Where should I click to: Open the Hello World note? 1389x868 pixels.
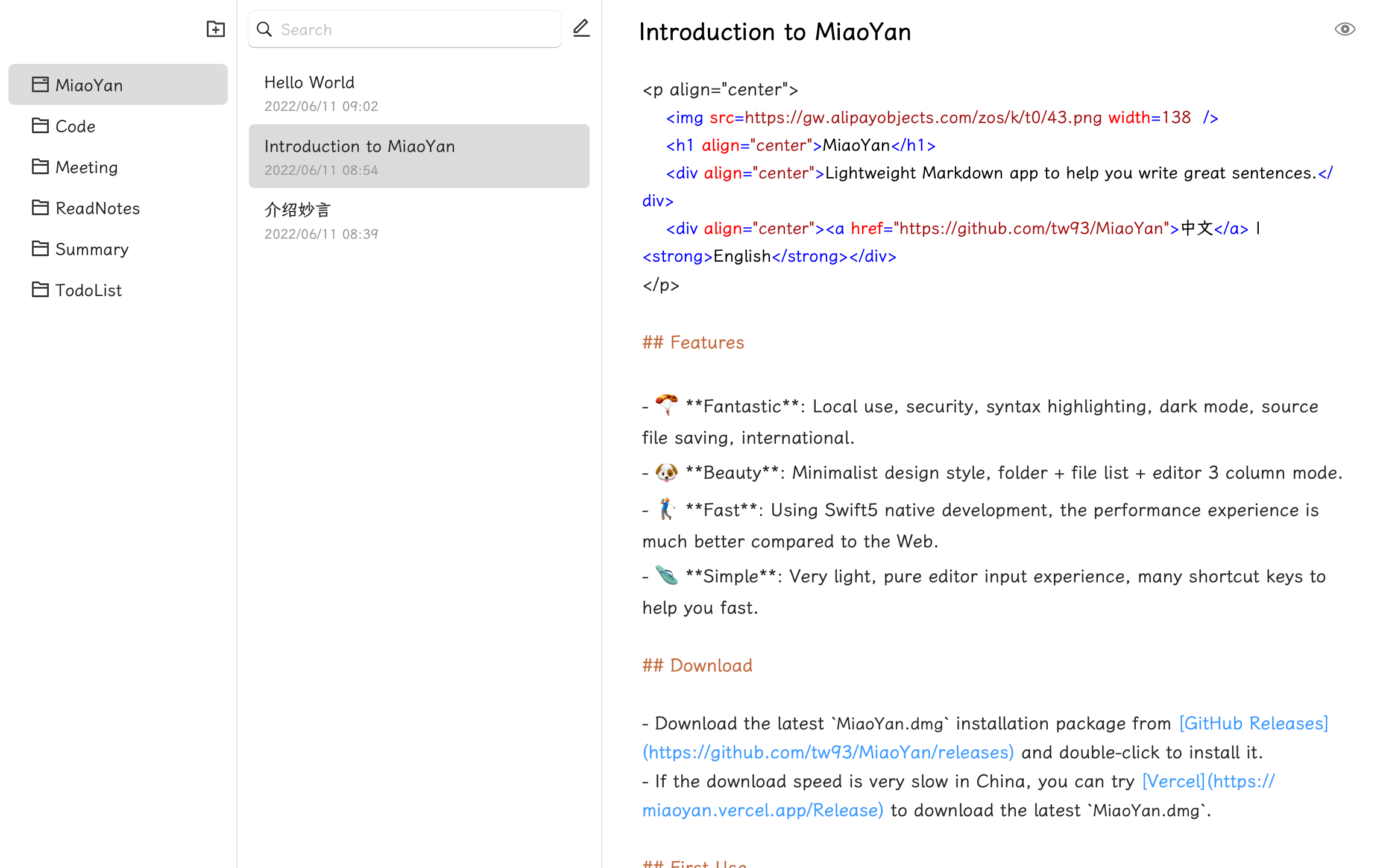coord(419,92)
